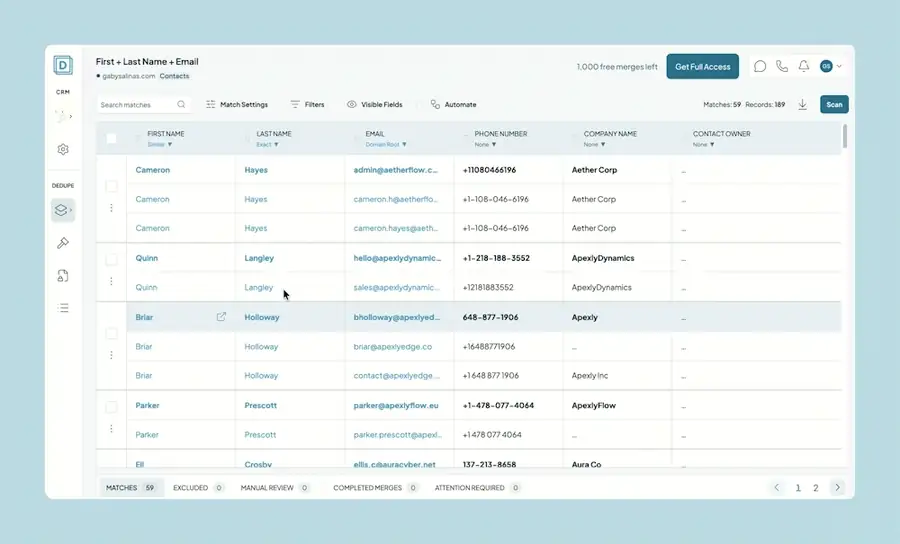Click phone number +12181883552
The width and height of the screenshot is (900, 544).
pos(488,287)
